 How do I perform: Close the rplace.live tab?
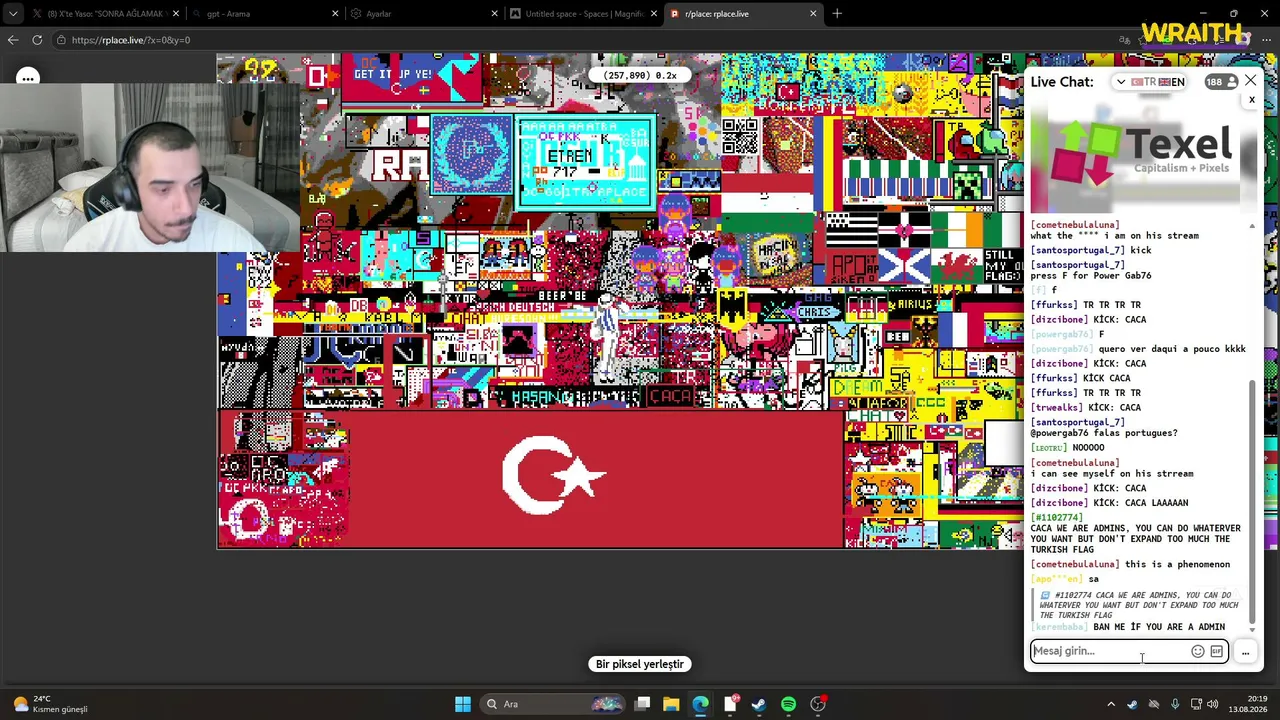tap(813, 14)
